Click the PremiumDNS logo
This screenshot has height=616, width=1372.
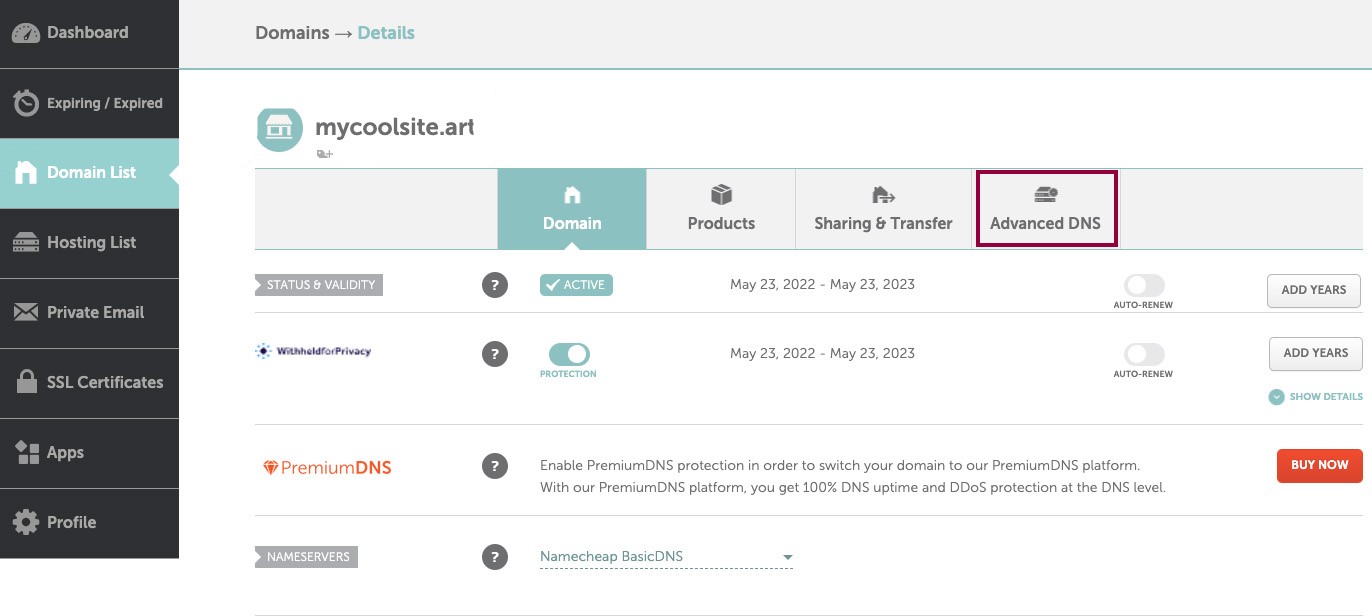327,467
